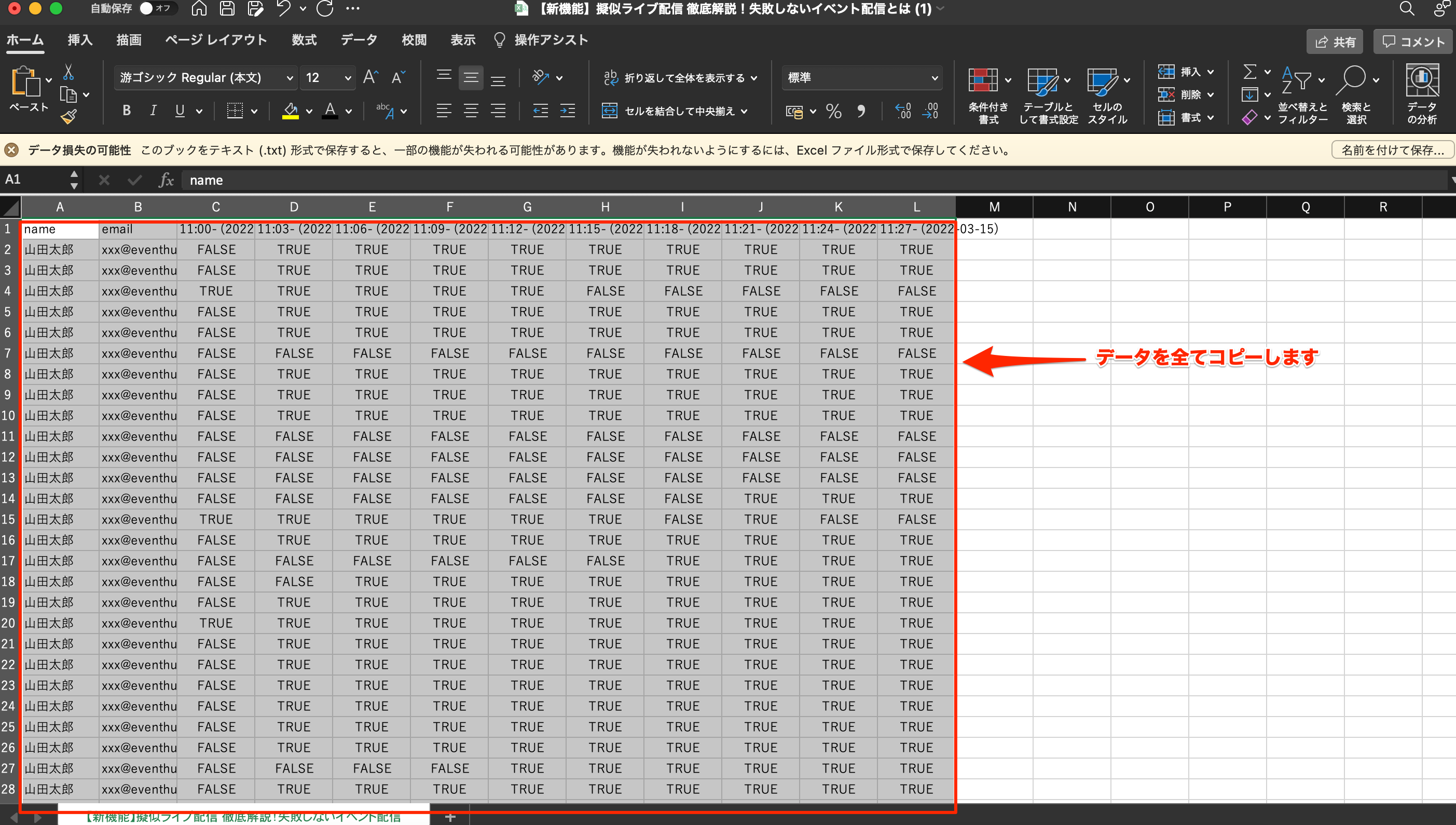This screenshot has width=1456, height=825.
Task: Expand the fill color dropdown arrow
Action: point(309,111)
